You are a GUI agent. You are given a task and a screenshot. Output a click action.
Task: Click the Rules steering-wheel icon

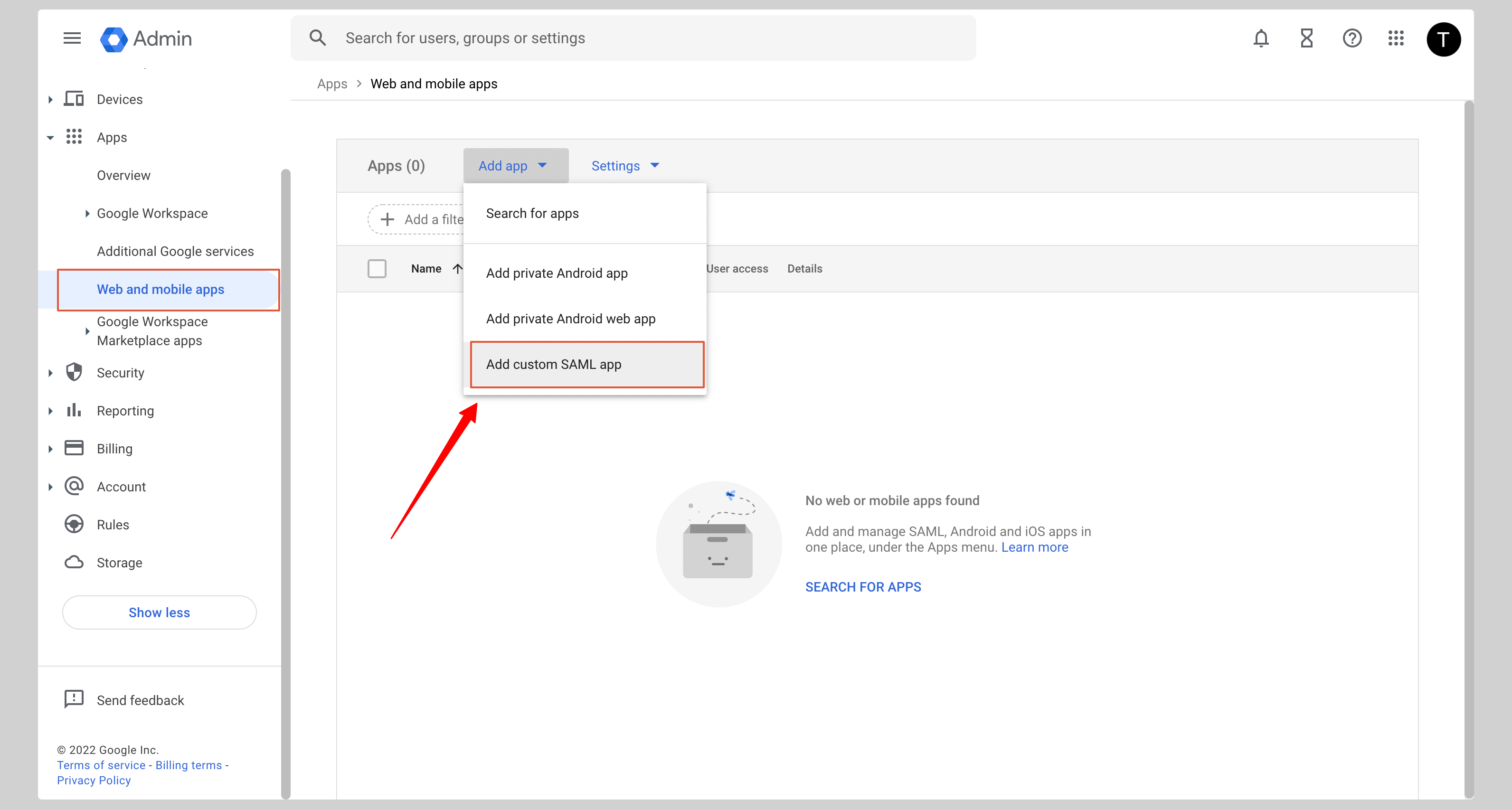click(74, 524)
